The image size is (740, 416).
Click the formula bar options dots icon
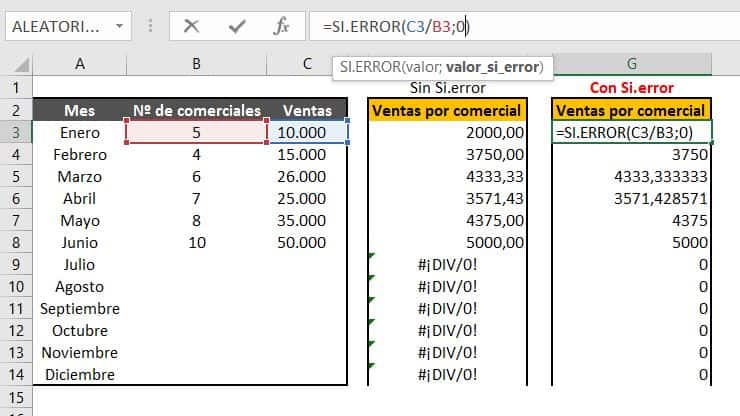(x=150, y=26)
